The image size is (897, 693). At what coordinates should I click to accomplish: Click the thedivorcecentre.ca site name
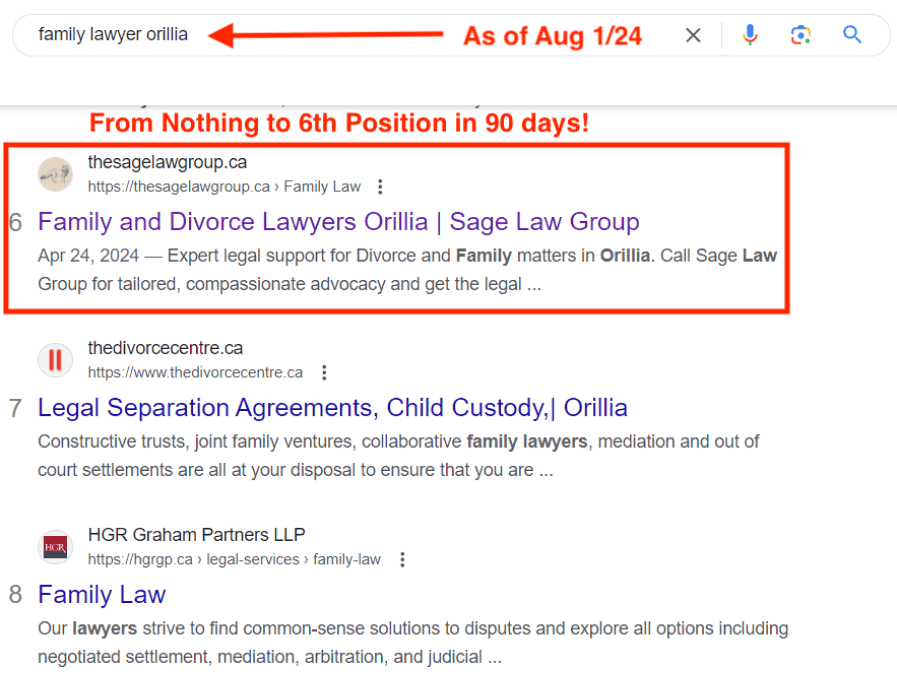tap(165, 348)
